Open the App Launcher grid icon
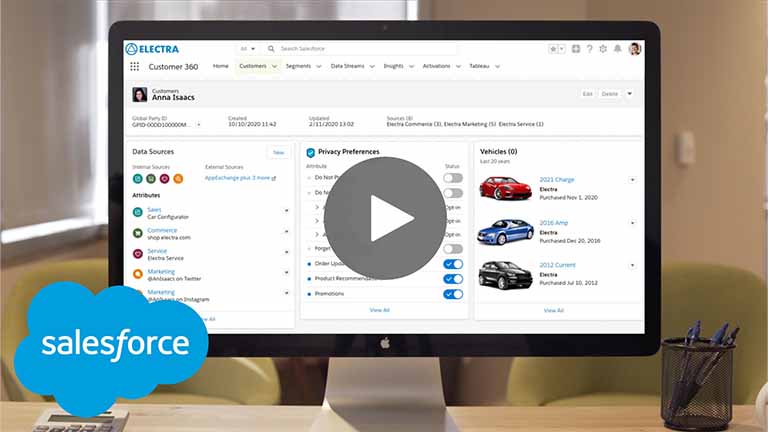 click(x=135, y=67)
